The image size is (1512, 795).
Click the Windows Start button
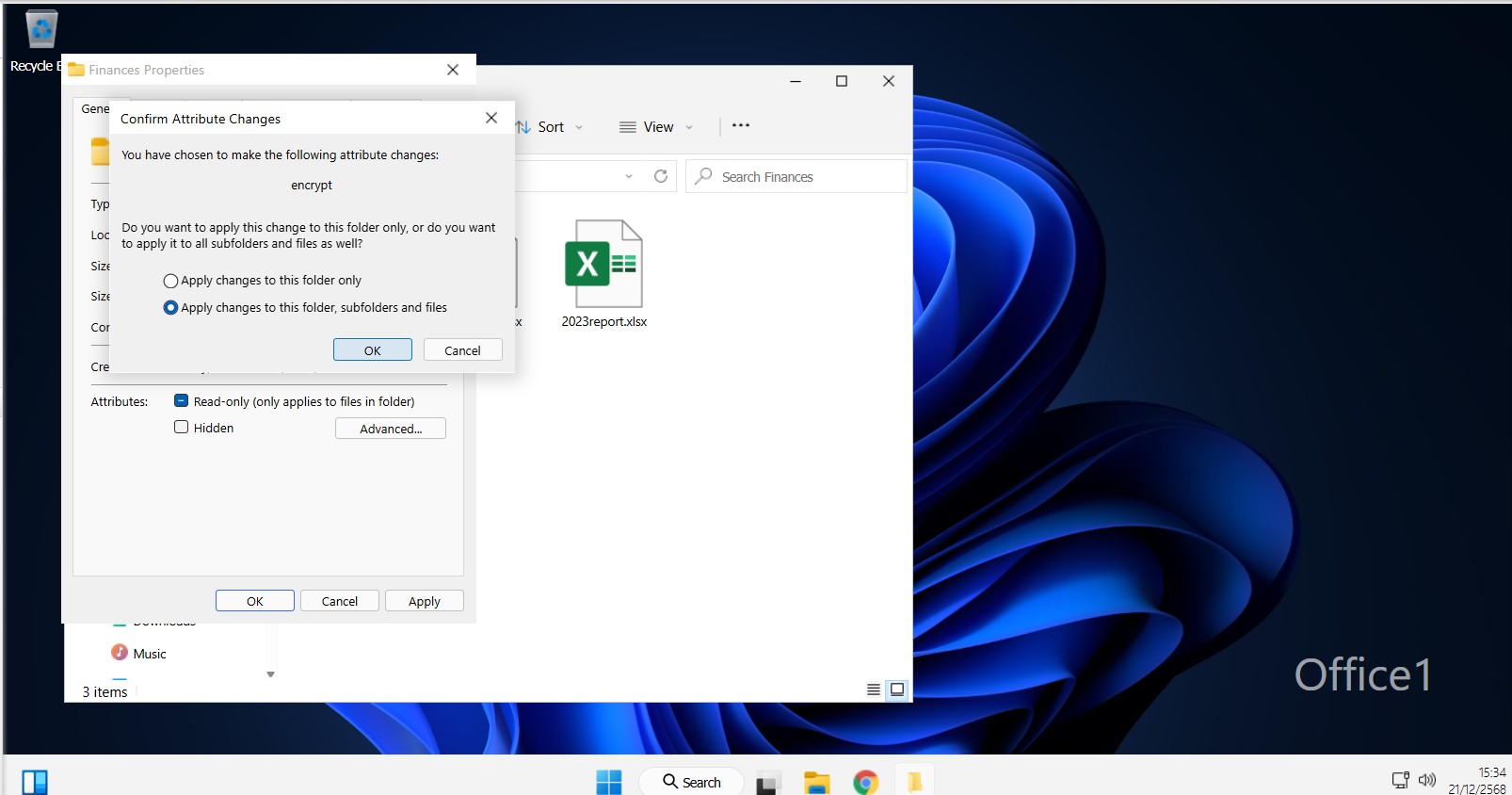[x=609, y=782]
